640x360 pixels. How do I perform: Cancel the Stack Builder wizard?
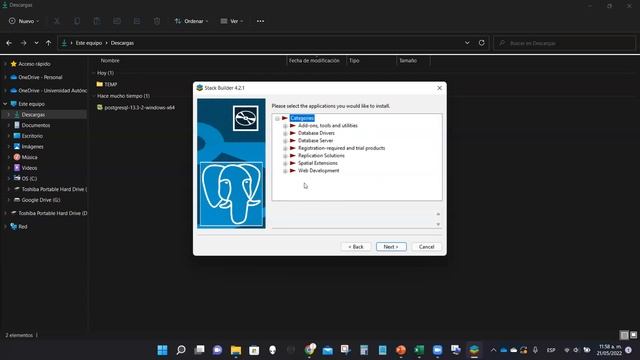[427, 247]
